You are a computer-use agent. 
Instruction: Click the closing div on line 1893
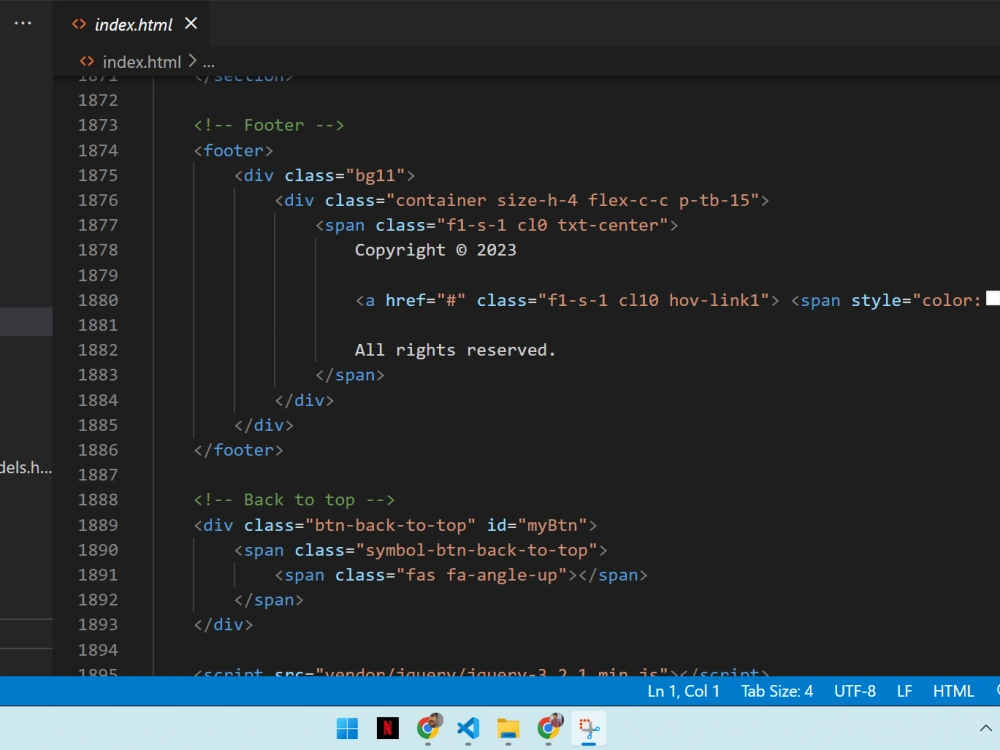223,625
